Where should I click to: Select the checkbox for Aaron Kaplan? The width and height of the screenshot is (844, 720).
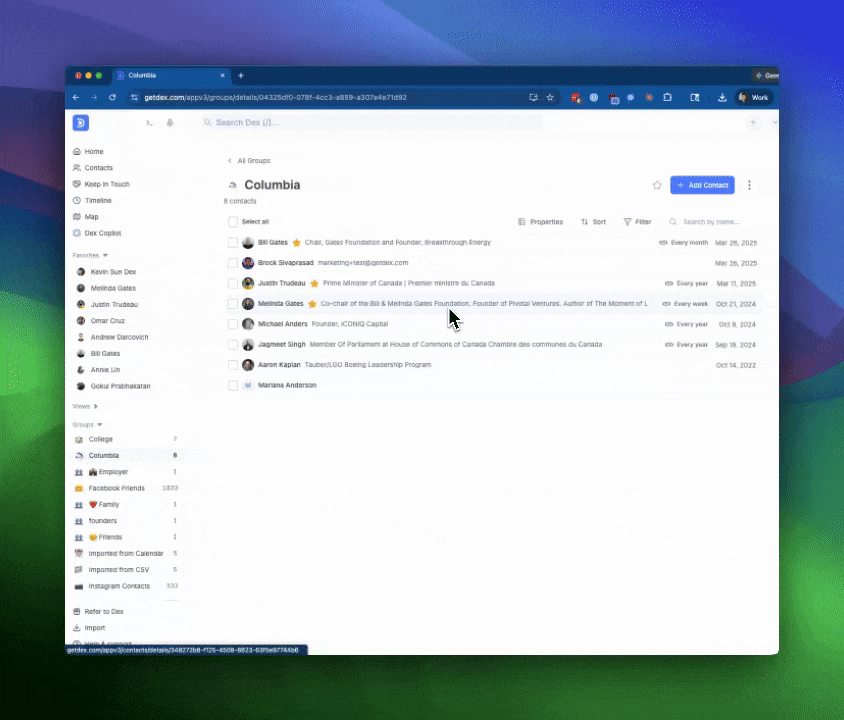233,364
